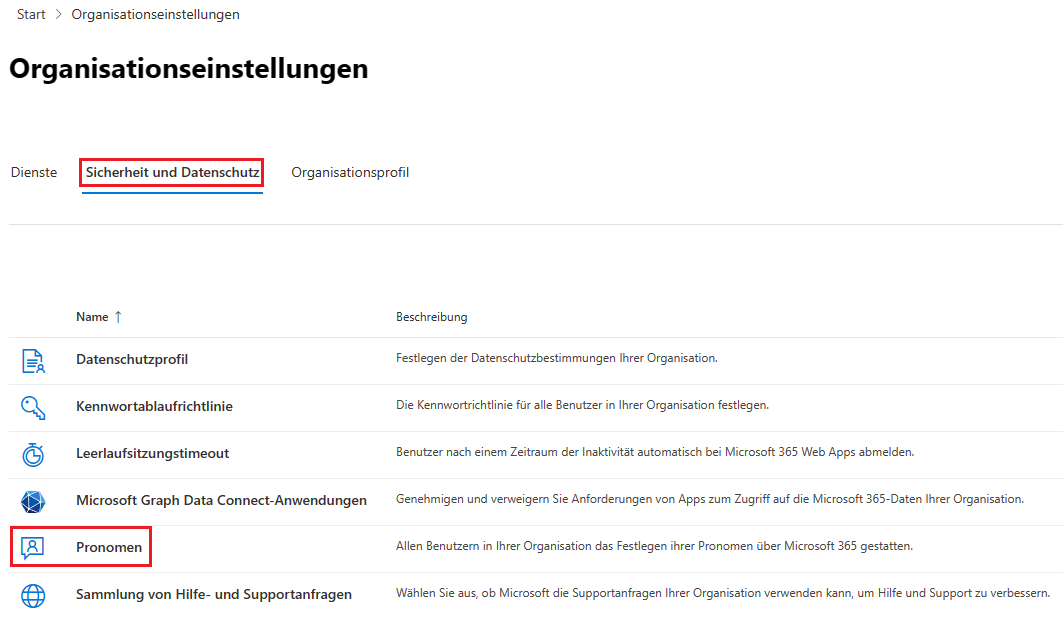Open the Leerlaufsitzungstimeout setting
This screenshot has width=1063, height=617.
(152, 454)
